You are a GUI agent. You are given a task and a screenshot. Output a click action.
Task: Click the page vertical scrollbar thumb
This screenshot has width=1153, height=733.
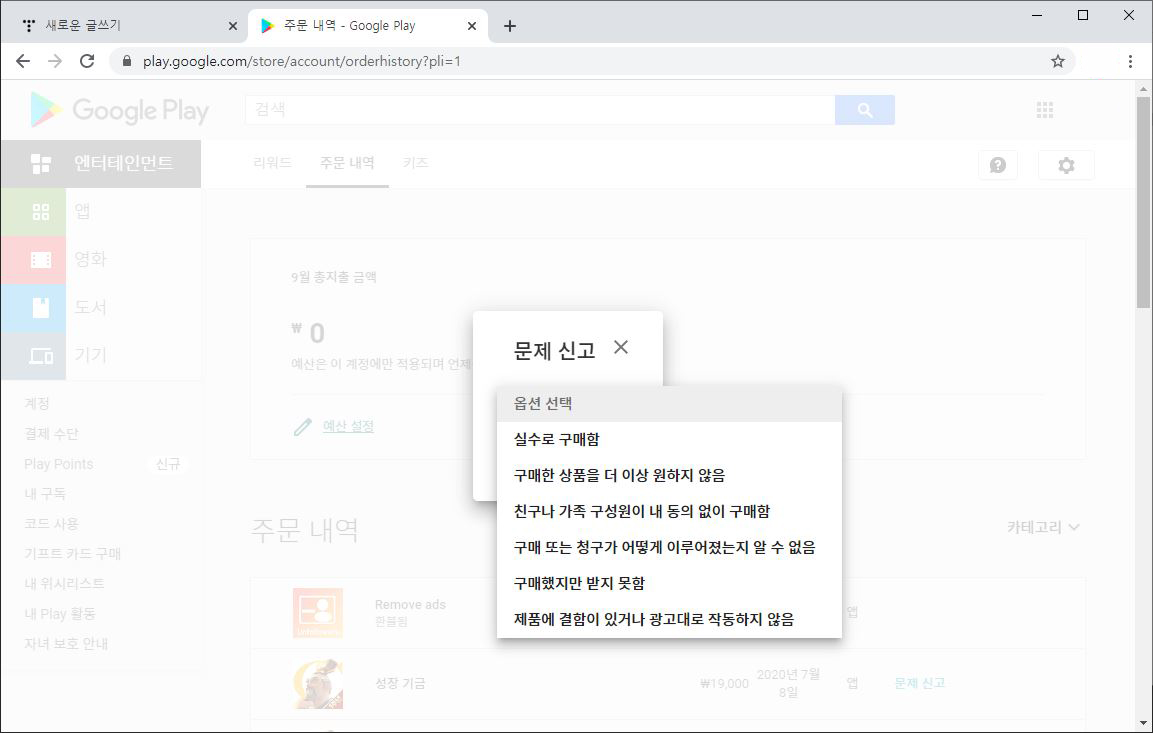pyautogui.click(x=1143, y=202)
